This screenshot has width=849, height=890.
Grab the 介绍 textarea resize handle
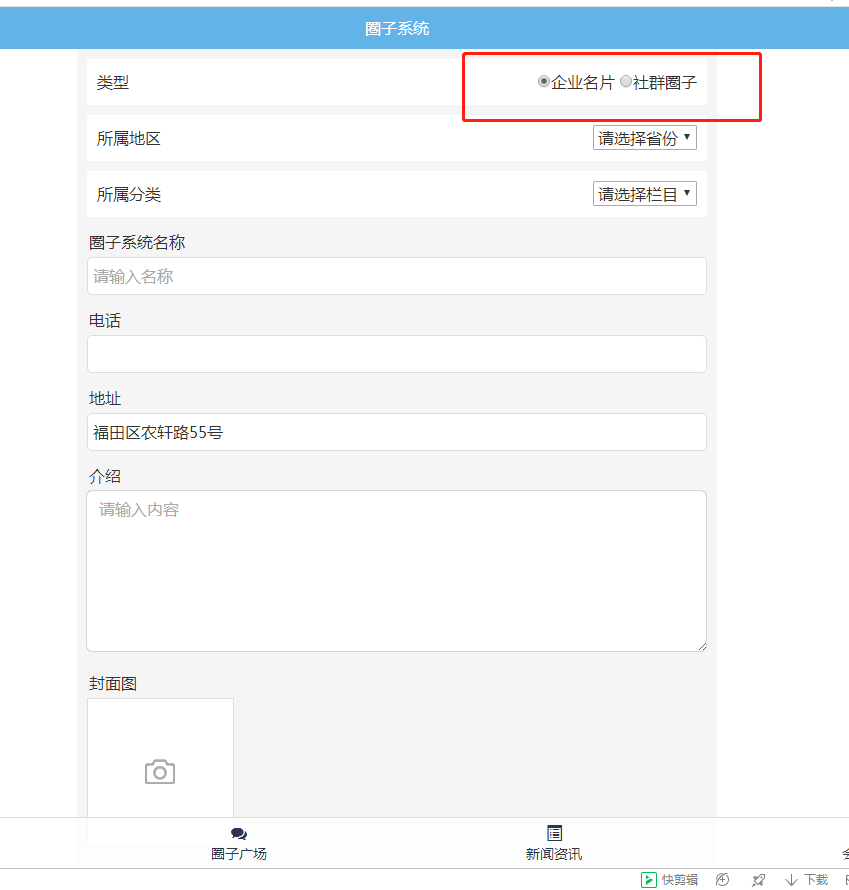tap(701, 646)
